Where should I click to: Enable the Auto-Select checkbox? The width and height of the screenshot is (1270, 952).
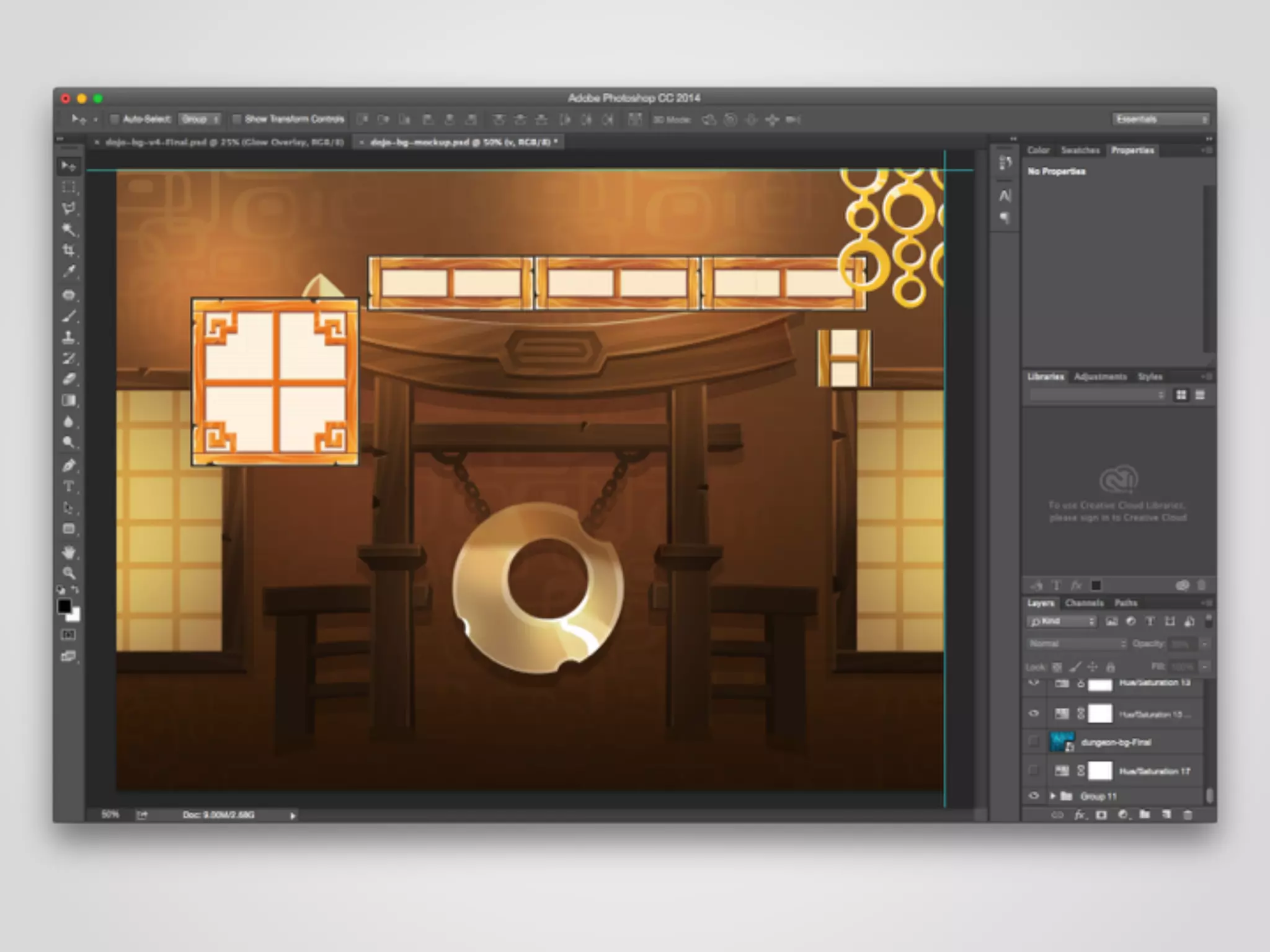pyautogui.click(x=115, y=119)
